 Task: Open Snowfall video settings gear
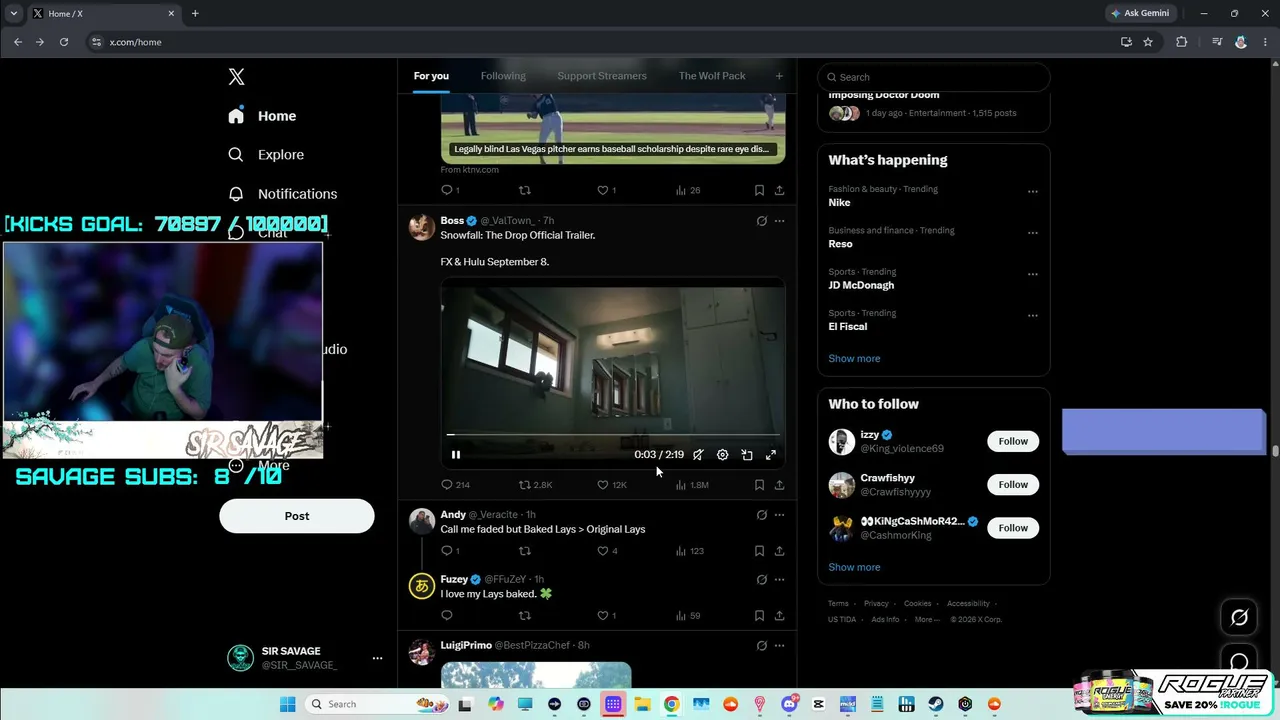(723, 455)
